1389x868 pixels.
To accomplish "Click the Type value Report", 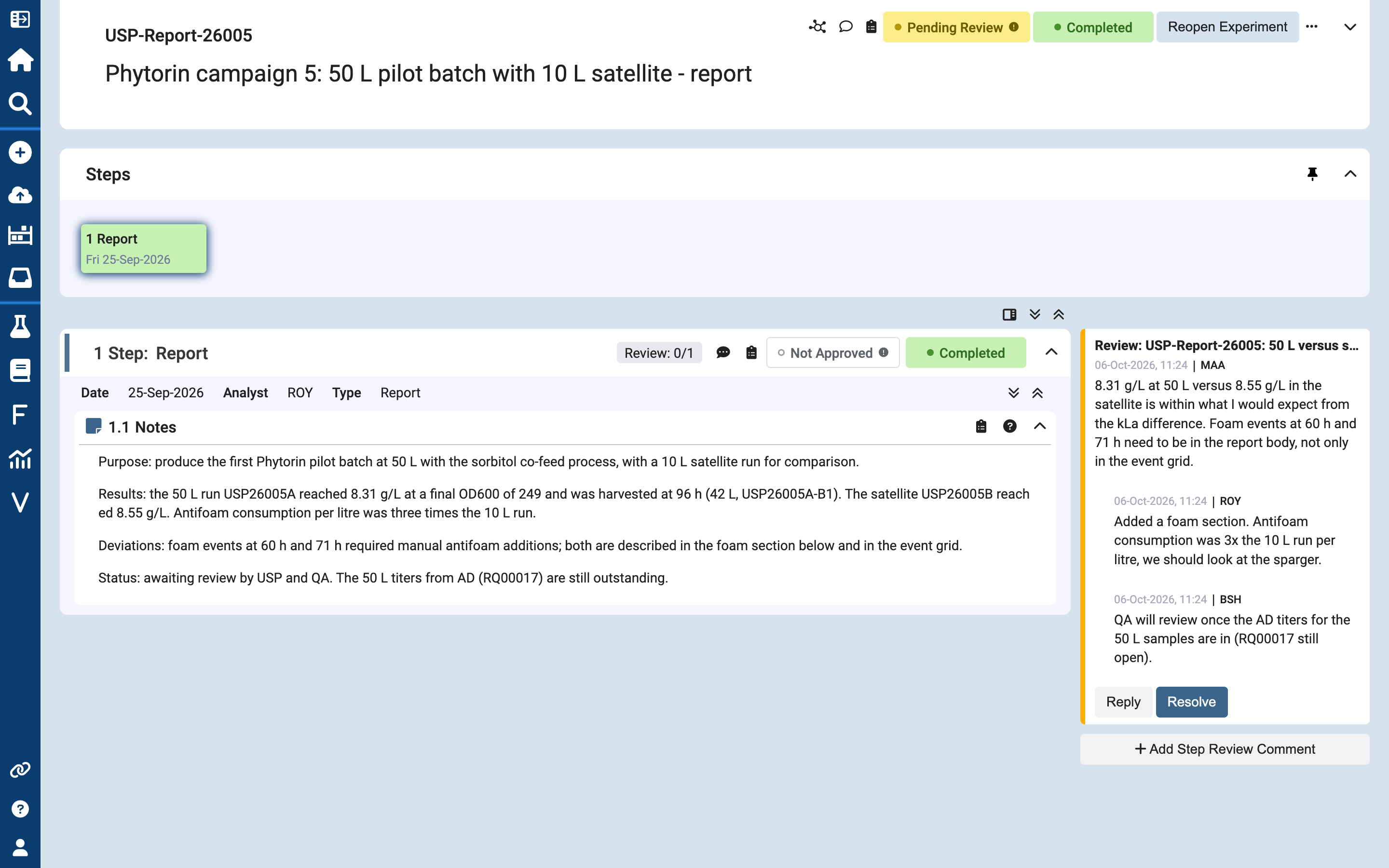I will 400,393.
